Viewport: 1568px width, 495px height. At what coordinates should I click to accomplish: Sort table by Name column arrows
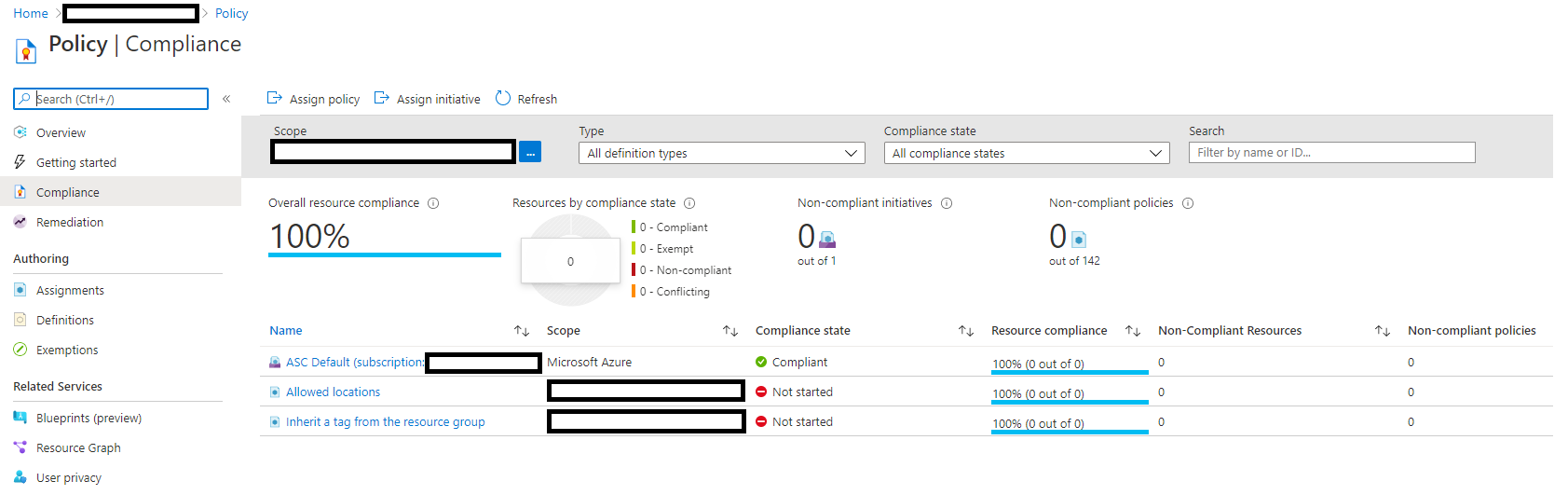coord(522,331)
